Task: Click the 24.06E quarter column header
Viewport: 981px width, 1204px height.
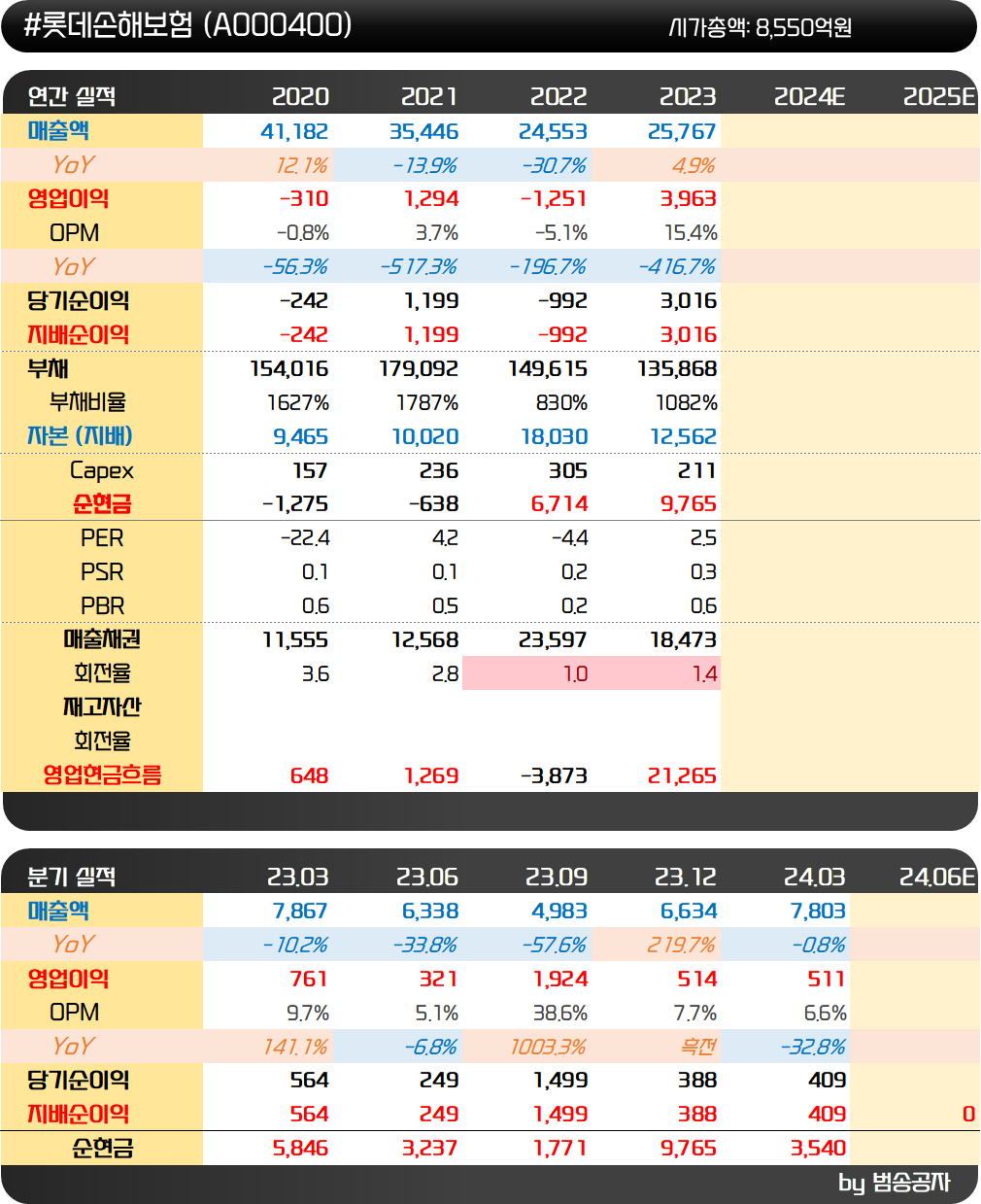Action: point(937,877)
